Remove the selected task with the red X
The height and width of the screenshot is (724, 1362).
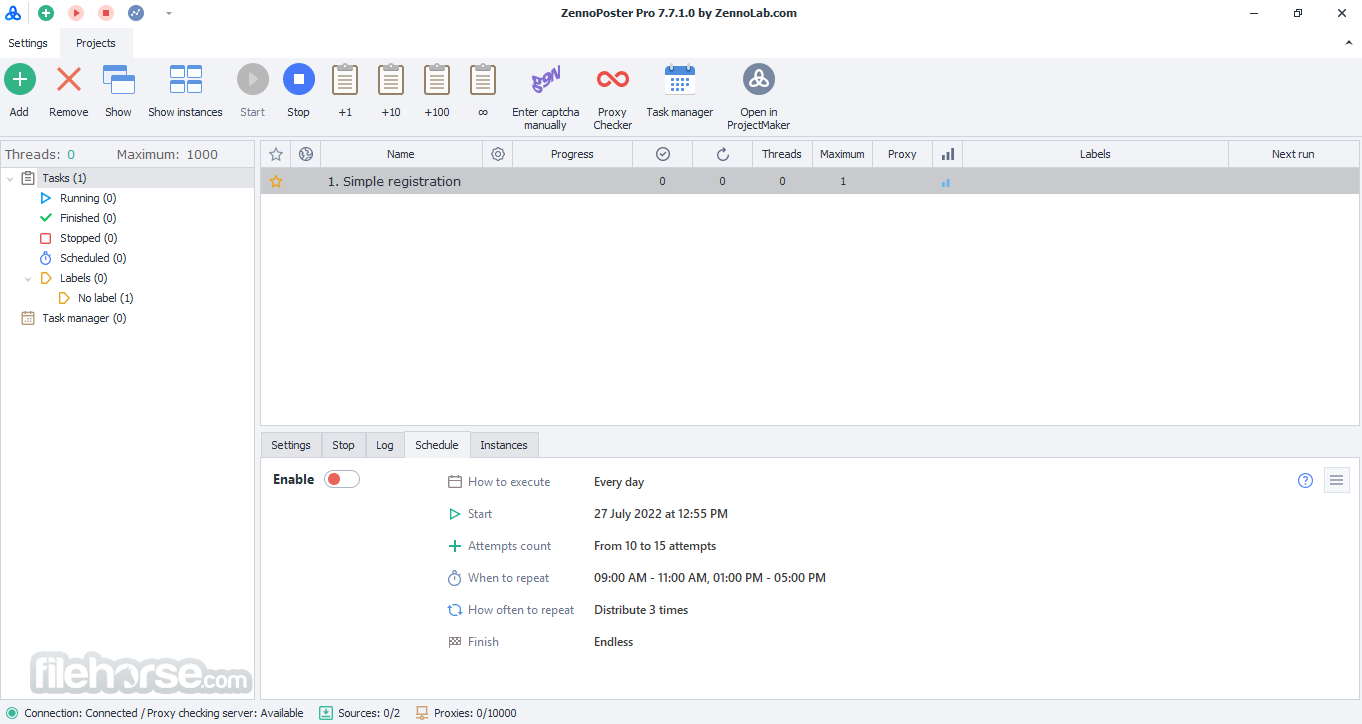(69, 91)
